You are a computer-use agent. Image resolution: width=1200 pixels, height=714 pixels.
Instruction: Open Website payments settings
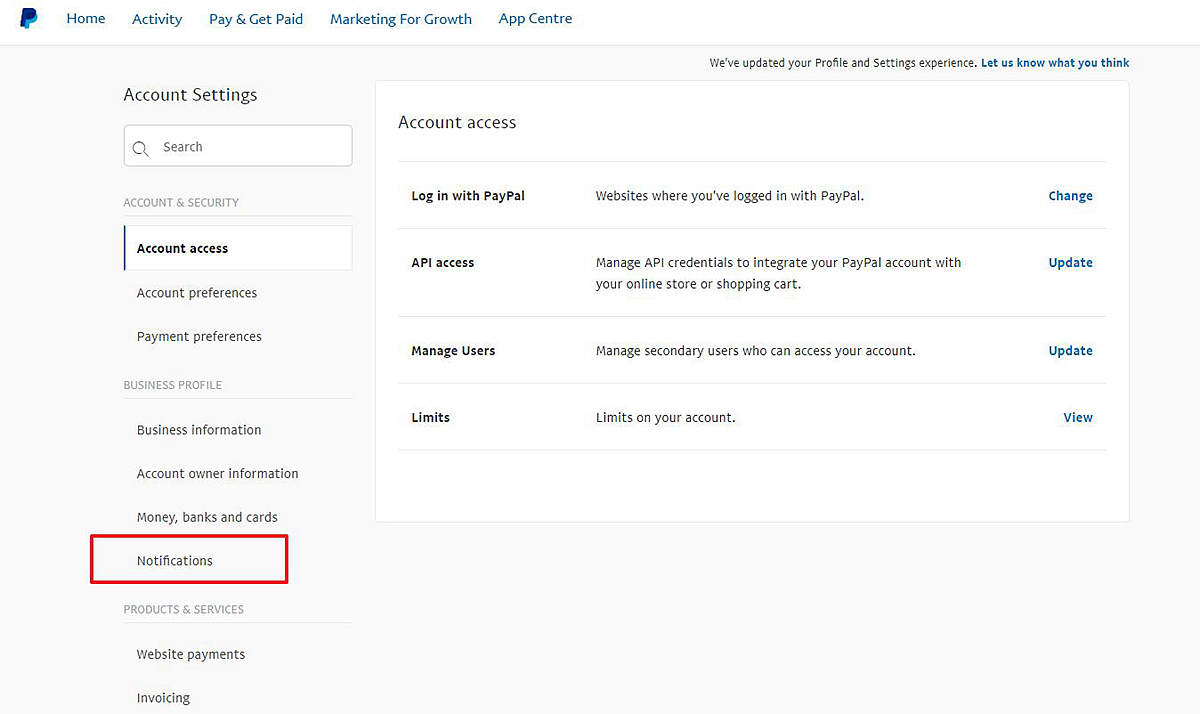pos(190,653)
